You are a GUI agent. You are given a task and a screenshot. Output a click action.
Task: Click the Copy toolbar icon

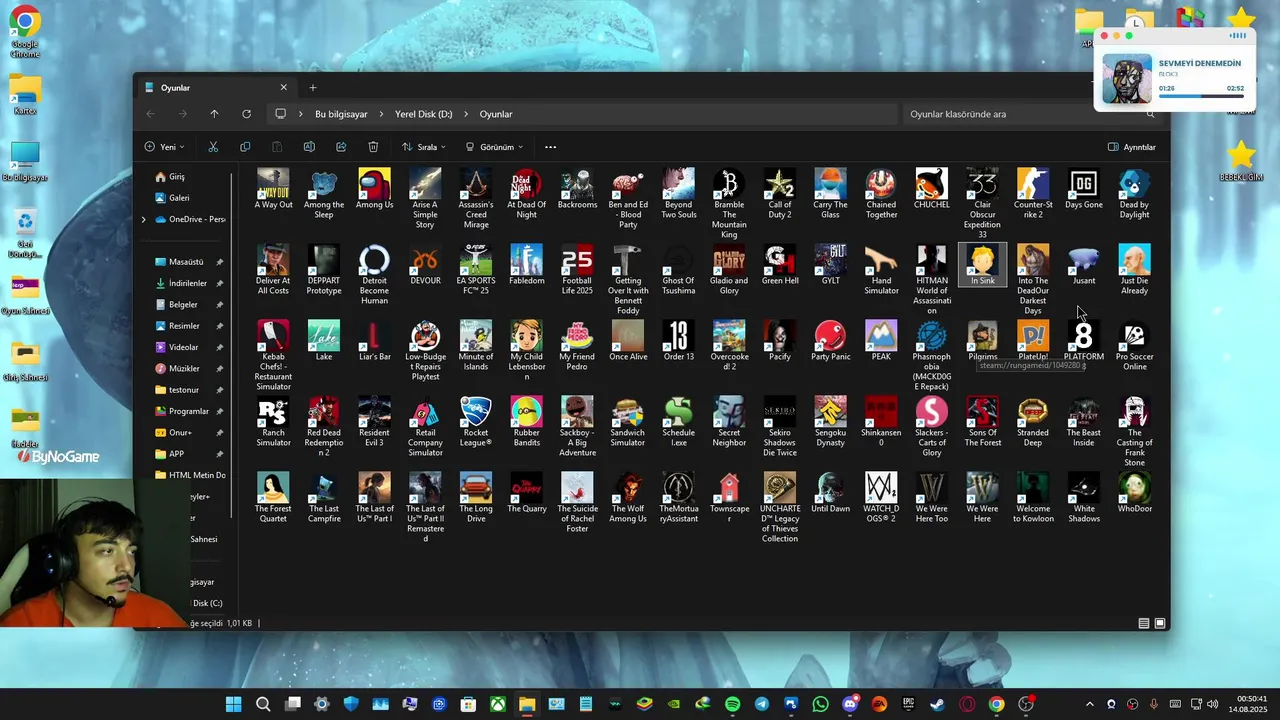tap(245, 147)
